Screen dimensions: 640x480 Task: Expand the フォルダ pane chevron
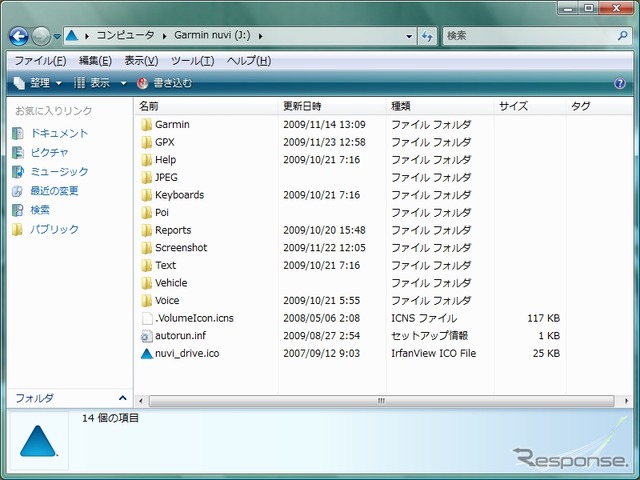(122, 398)
